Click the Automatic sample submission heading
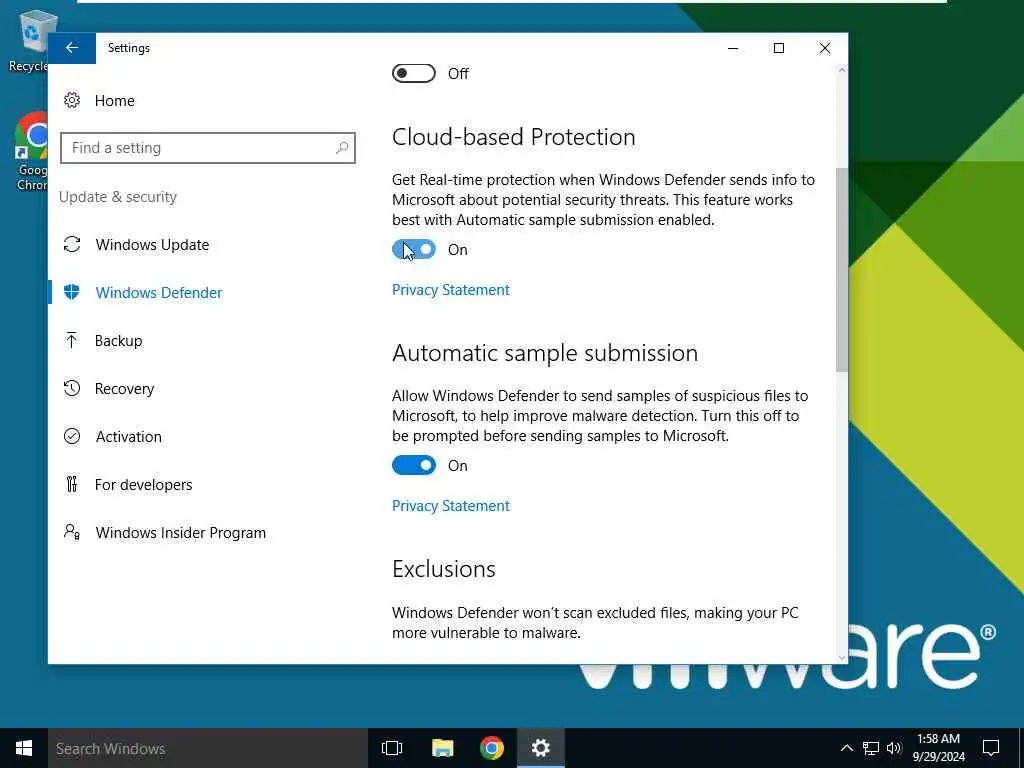The height and width of the screenshot is (768, 1024). click(545, 353)
